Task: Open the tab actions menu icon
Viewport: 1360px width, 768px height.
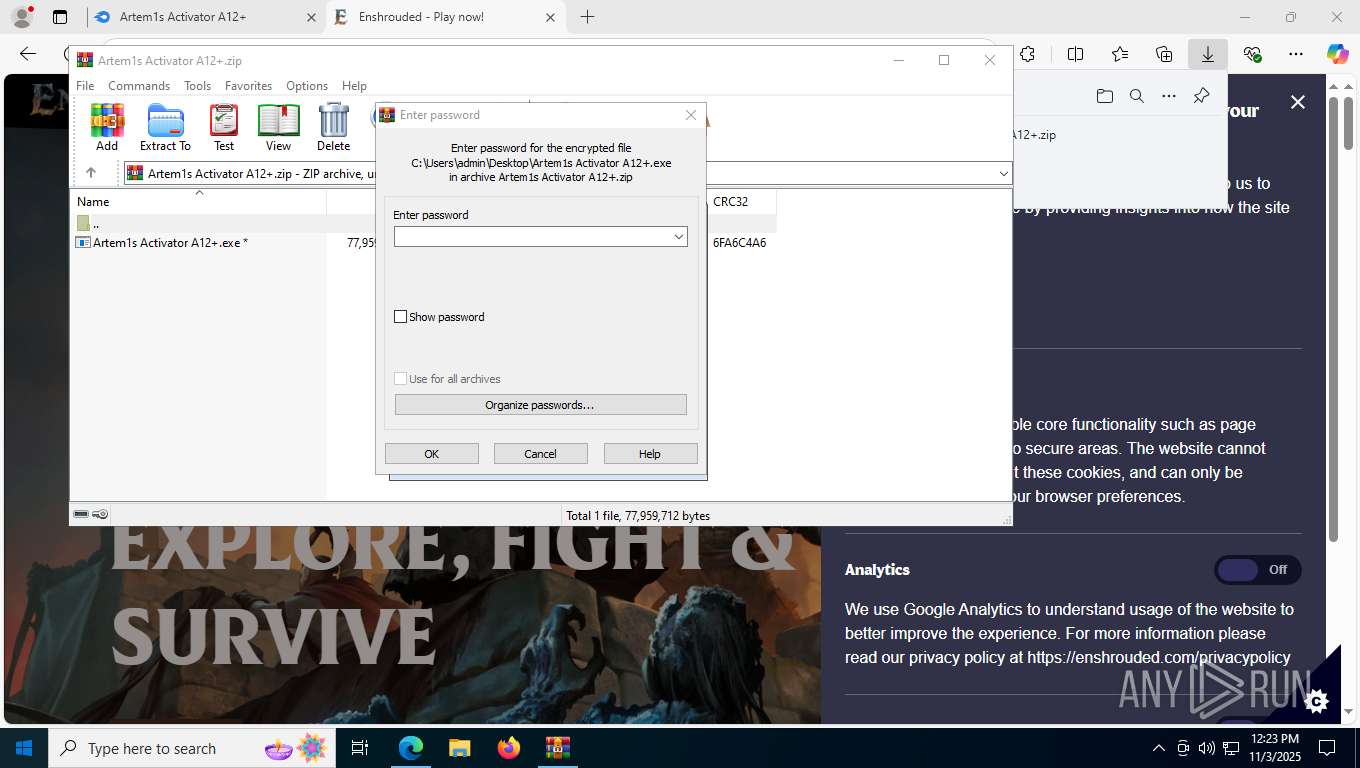Action: pos(60,17)
